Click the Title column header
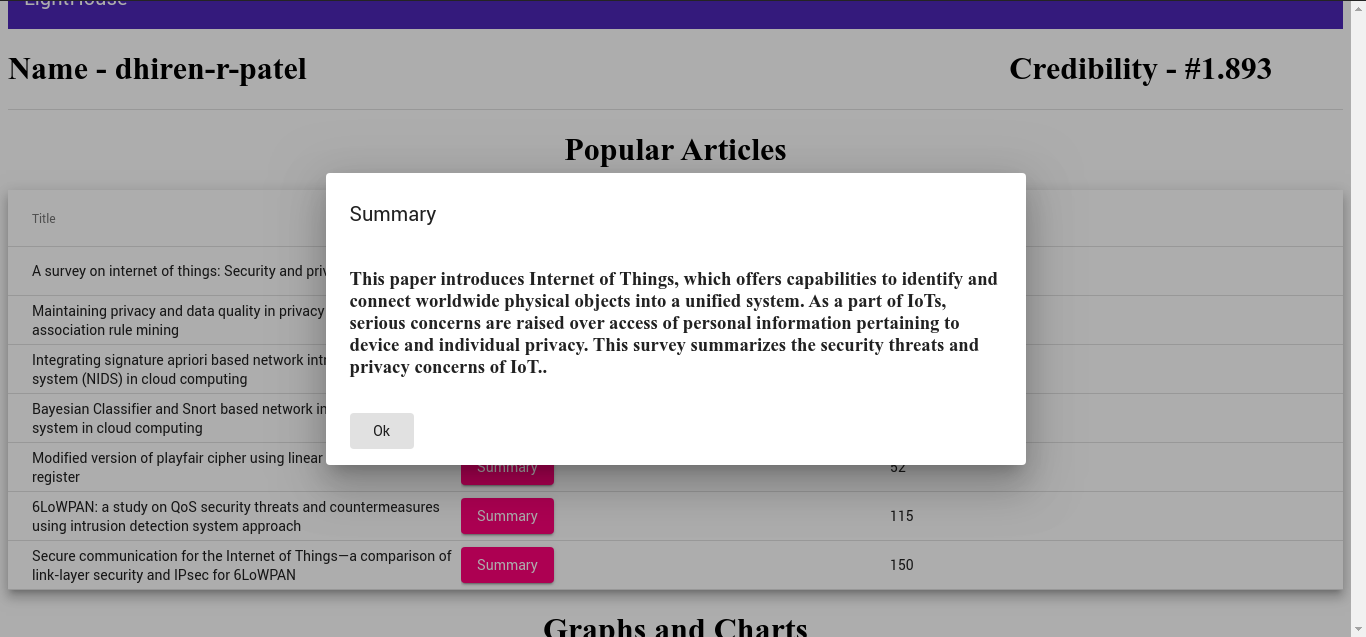The width and height of the screenshot is (1366, 637). pos(43,218)
